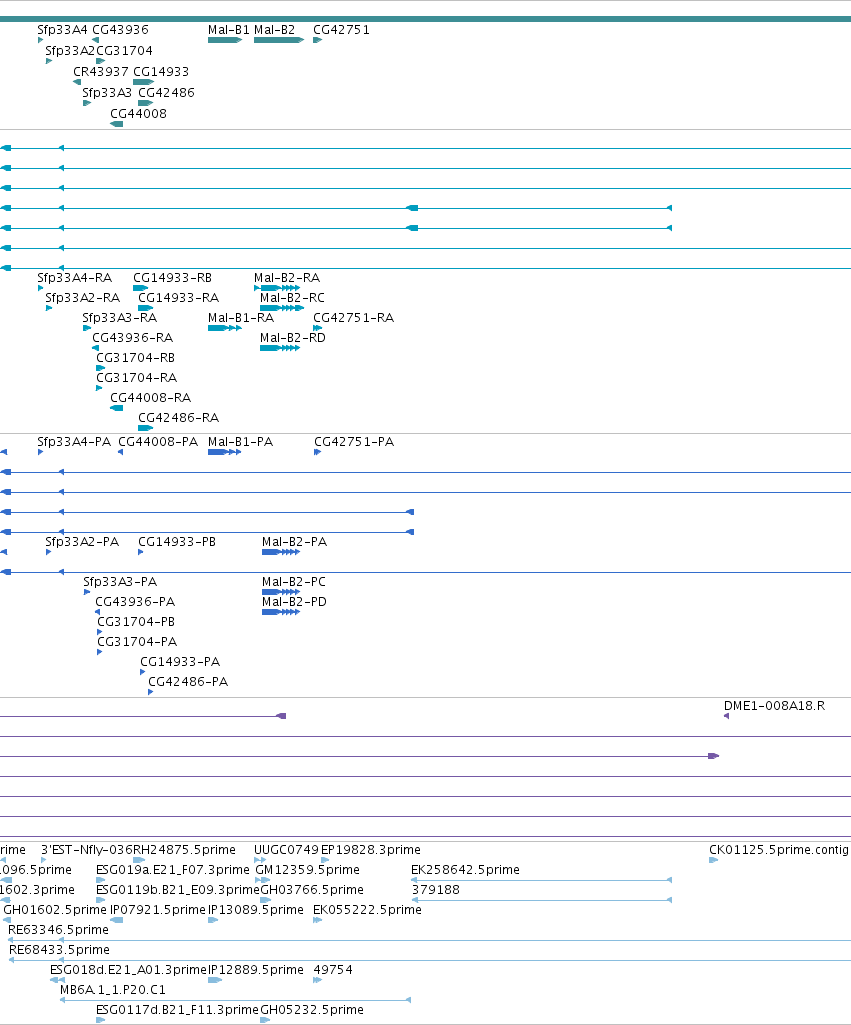Image resolution: width=851 pixels, height=1025 pixels.
Task: Open the MB6A.1_1.P20.C1 feature
Action: pyautogui.click(x=113, y=990)
